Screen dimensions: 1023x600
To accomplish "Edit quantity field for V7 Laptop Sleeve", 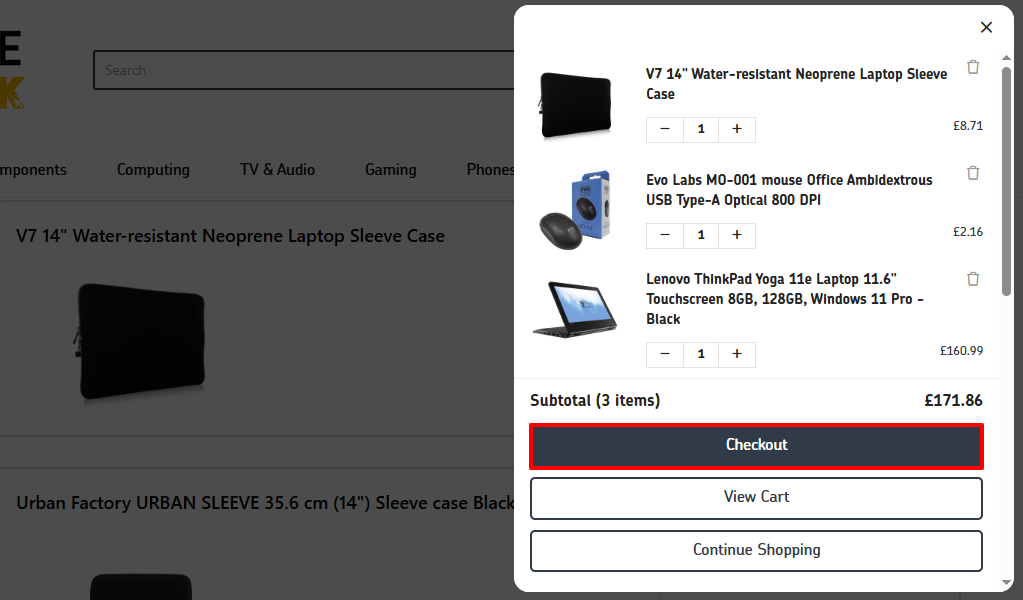I will pos(701,129).
